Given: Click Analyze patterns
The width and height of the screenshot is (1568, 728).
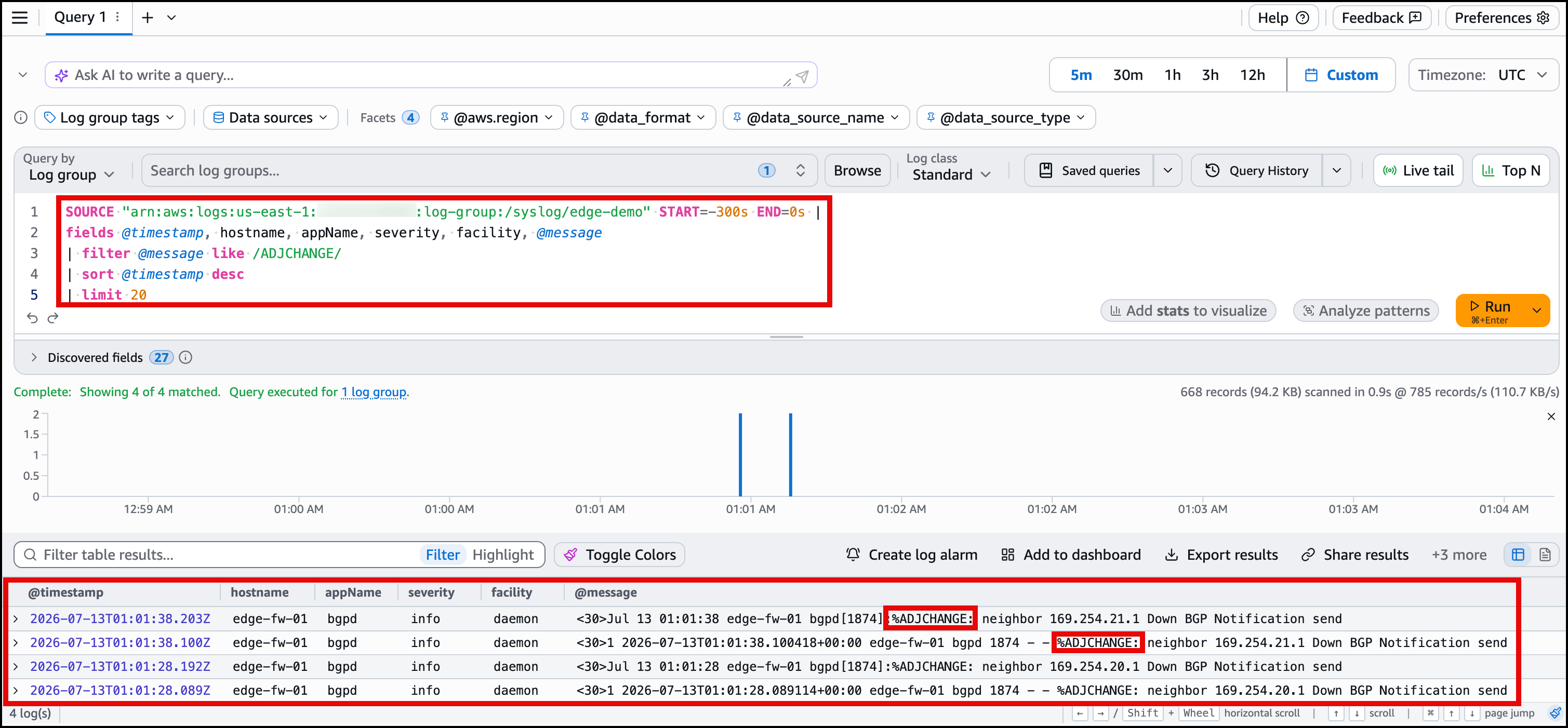Looking at the screenshot, I should click(1365, 311).
